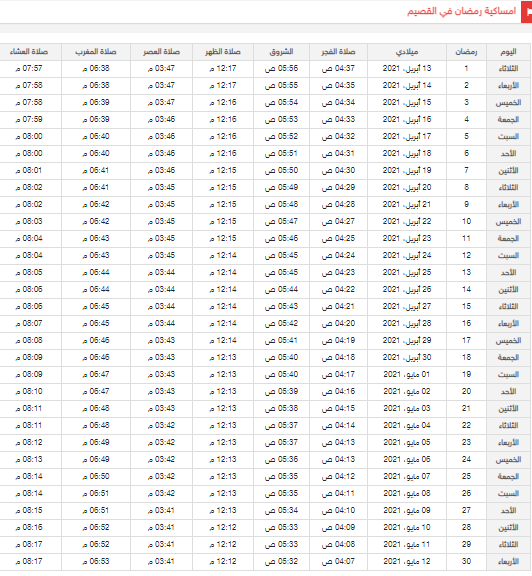Click the صلاة العصر column header

pyautogui.click(x=161, y=52)
